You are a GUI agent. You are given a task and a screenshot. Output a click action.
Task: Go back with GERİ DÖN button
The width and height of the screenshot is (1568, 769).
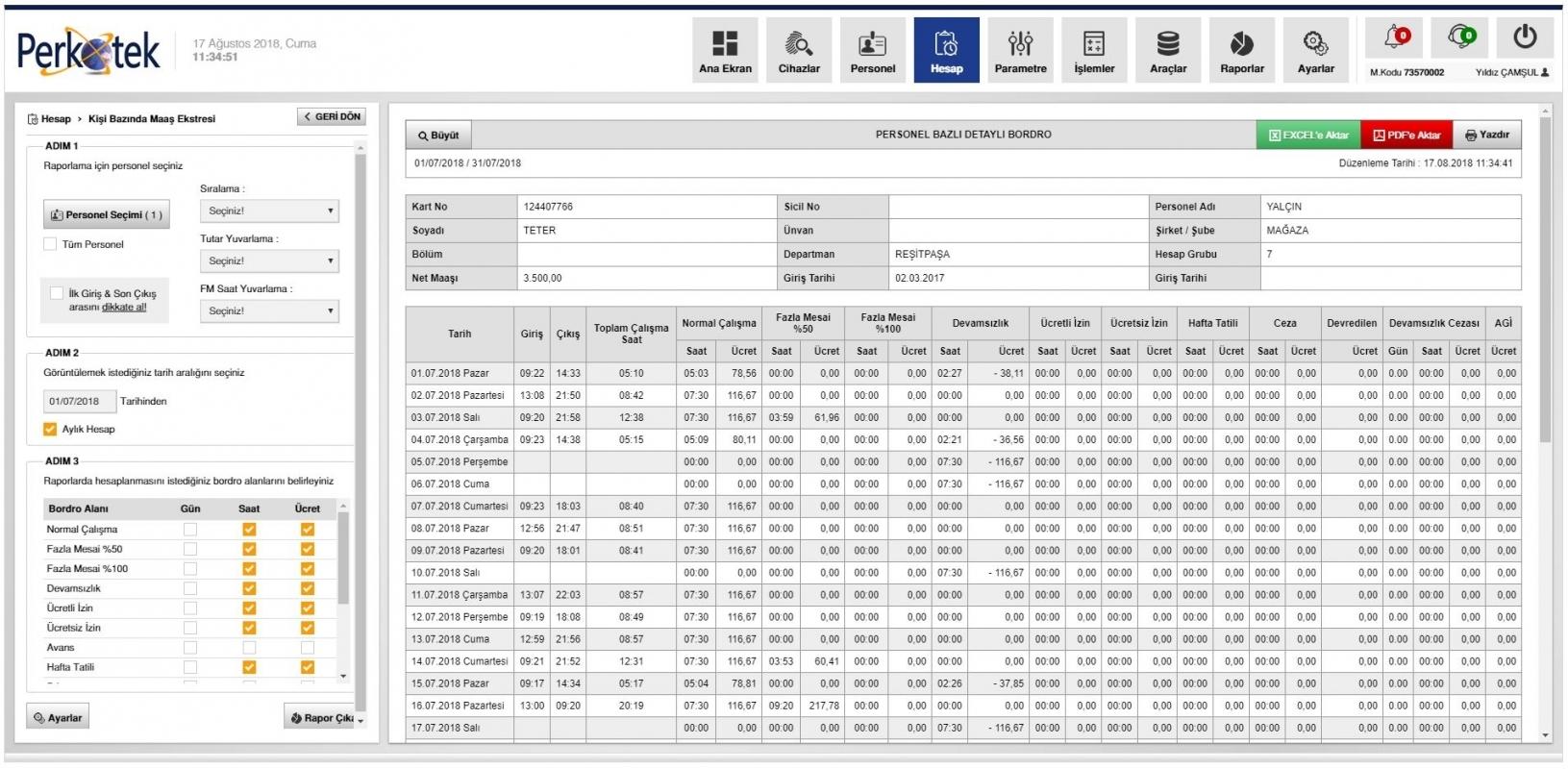tap(332, 117)
